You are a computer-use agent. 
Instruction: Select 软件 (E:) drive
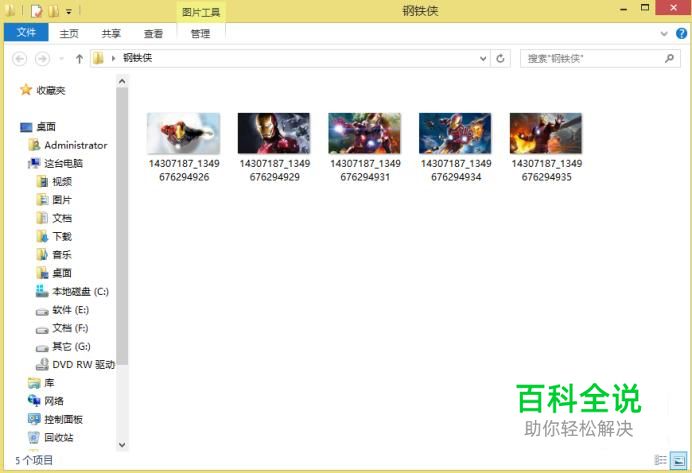click(71, 310)
